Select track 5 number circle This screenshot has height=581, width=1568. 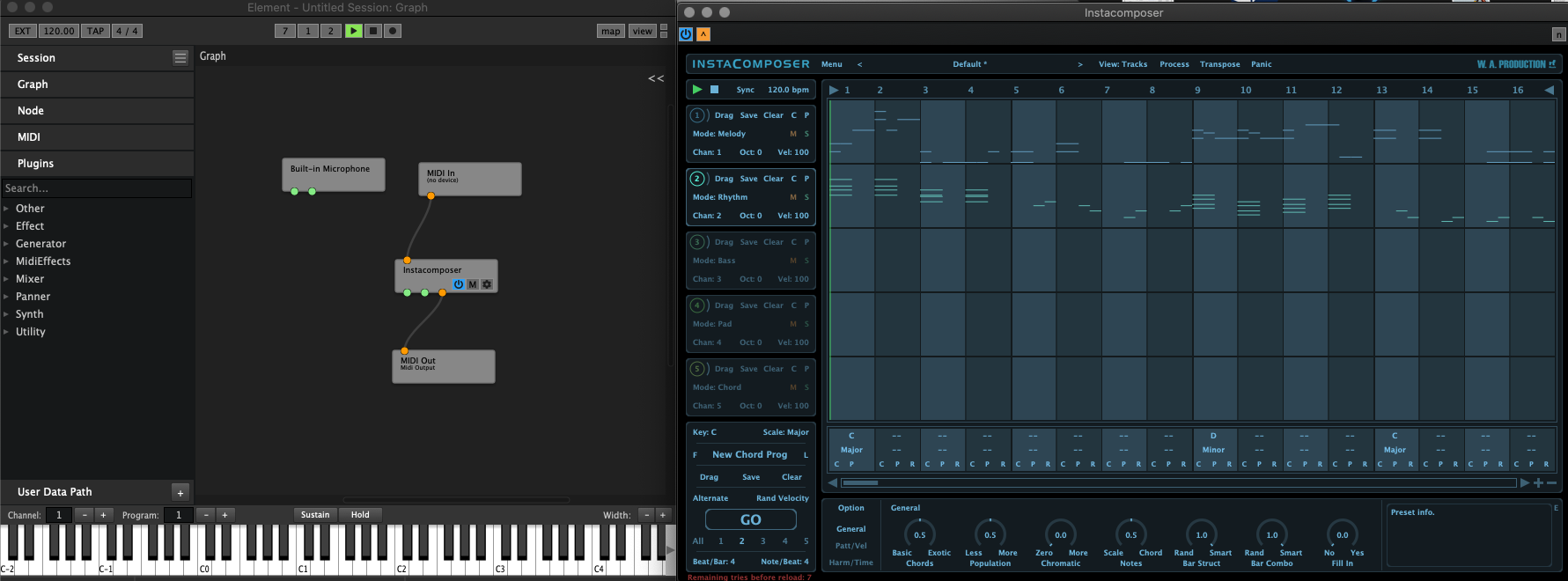[x=697, y=369]
